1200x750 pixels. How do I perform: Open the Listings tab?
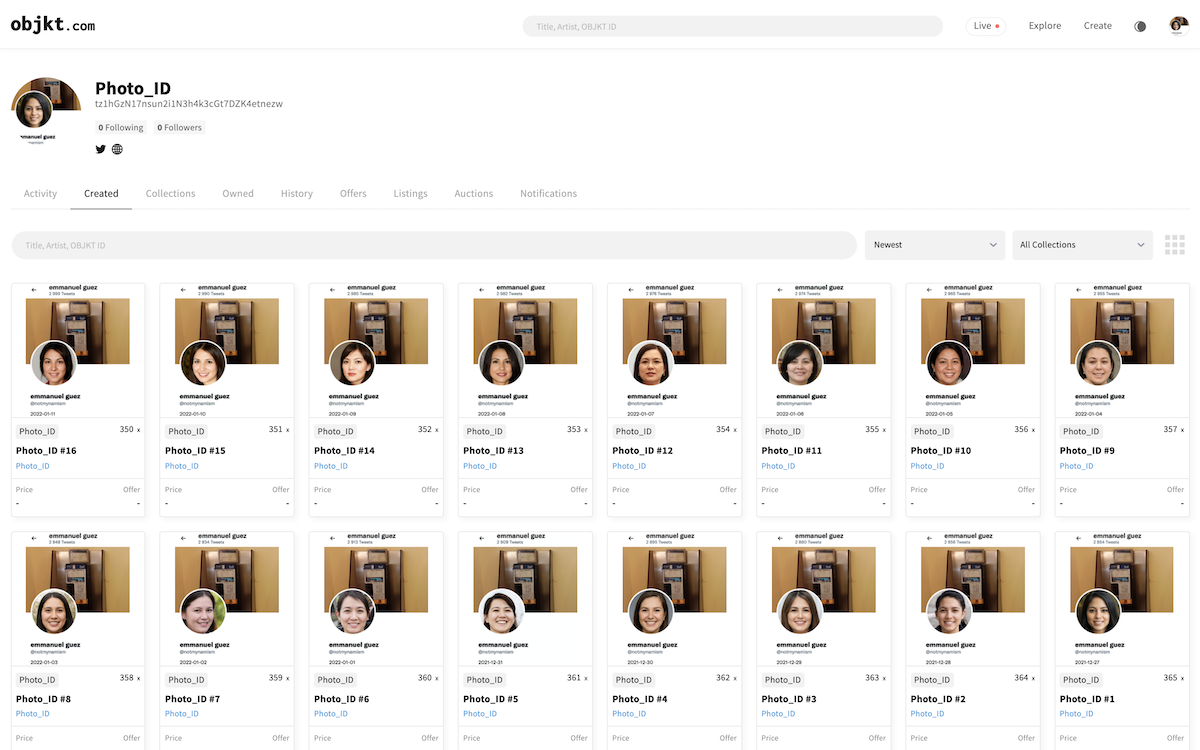click(411, 194)
